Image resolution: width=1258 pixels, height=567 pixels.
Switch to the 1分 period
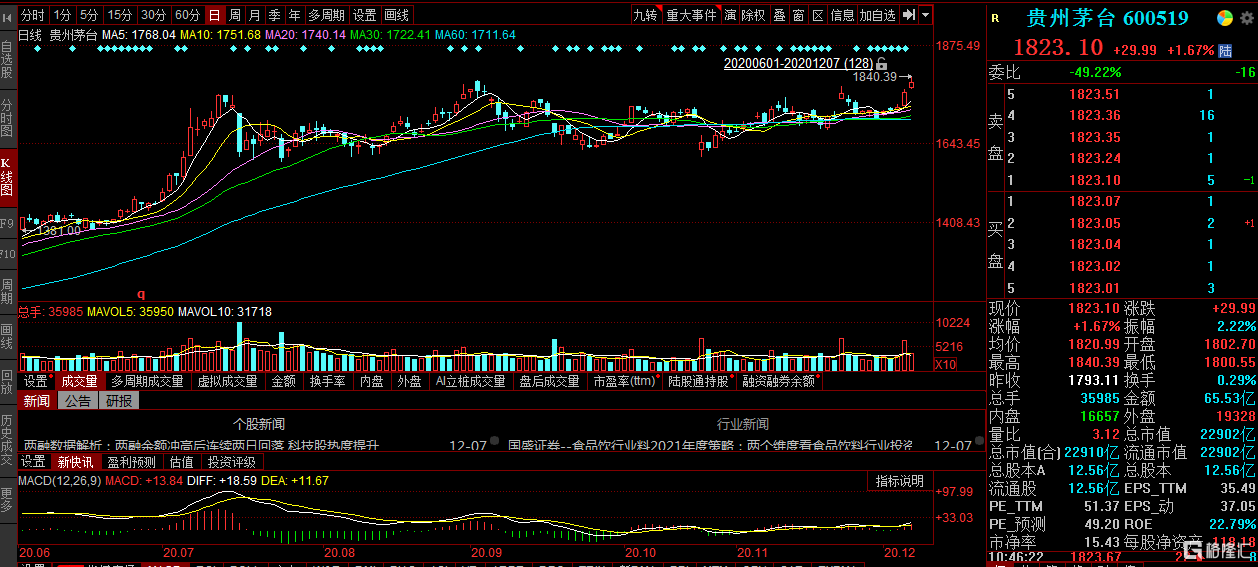point(62,15)
